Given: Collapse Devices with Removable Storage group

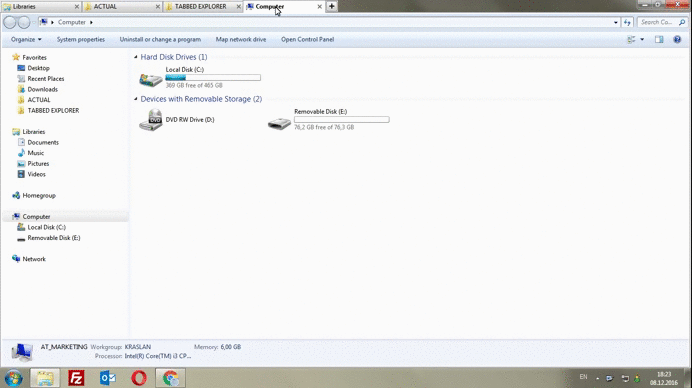Looking at the screenshot, I should pos(136,99).
